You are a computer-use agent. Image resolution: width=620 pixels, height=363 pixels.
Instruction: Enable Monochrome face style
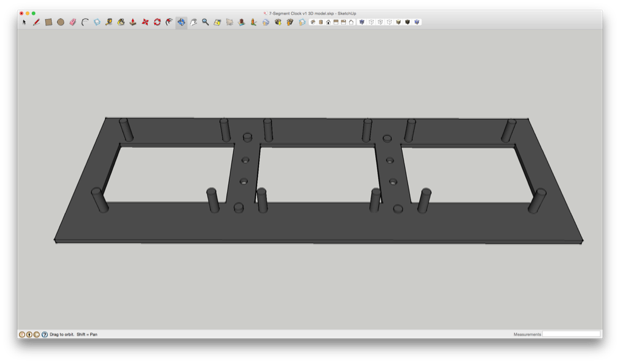416,22
